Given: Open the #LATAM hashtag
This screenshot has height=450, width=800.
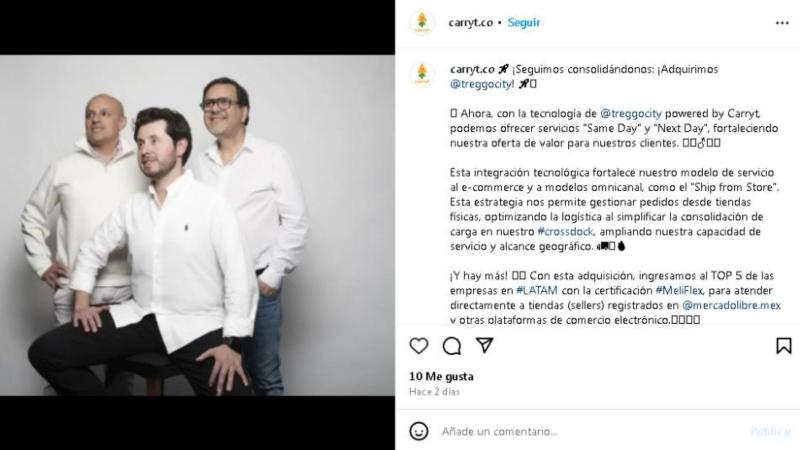Looking at the screenshot, I should pyautogui.click(x=537, y=290).
